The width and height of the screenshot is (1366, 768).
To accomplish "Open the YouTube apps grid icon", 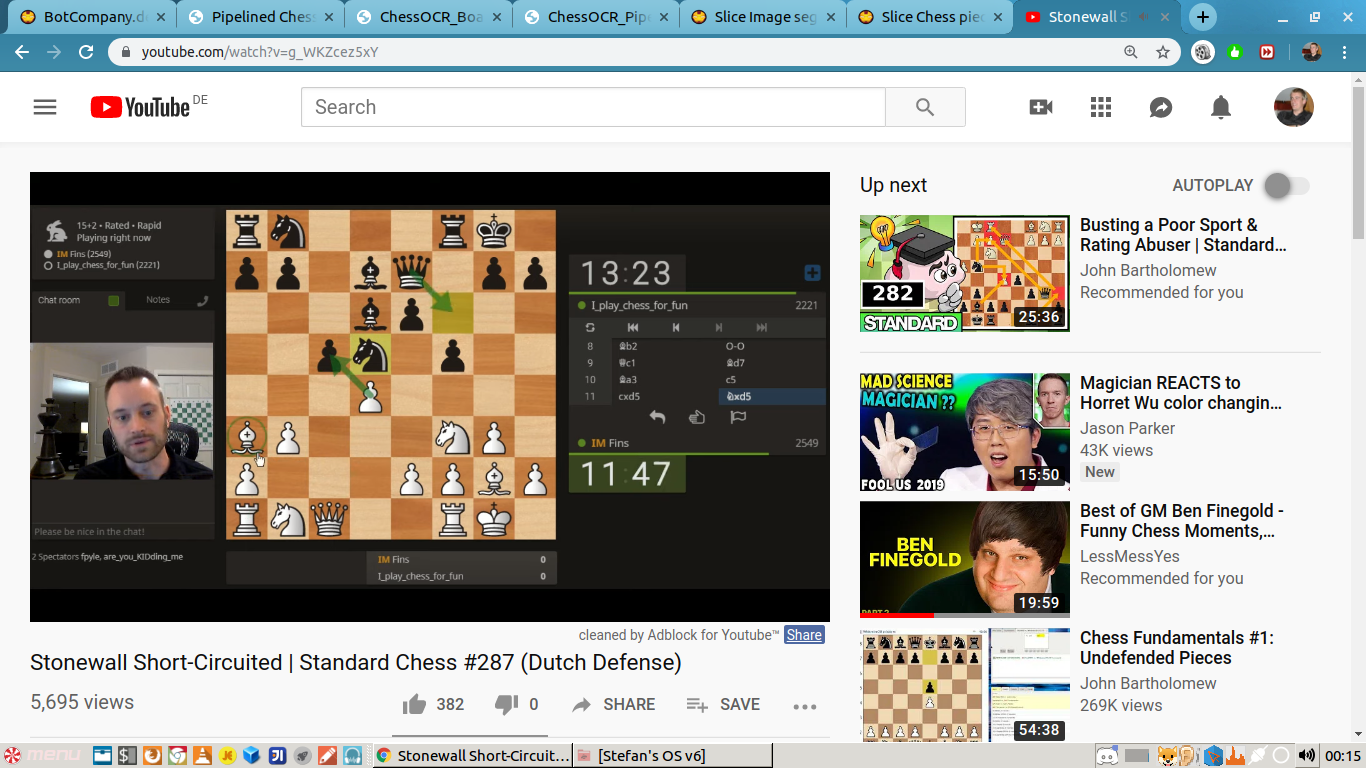I will coord(1101,107).
